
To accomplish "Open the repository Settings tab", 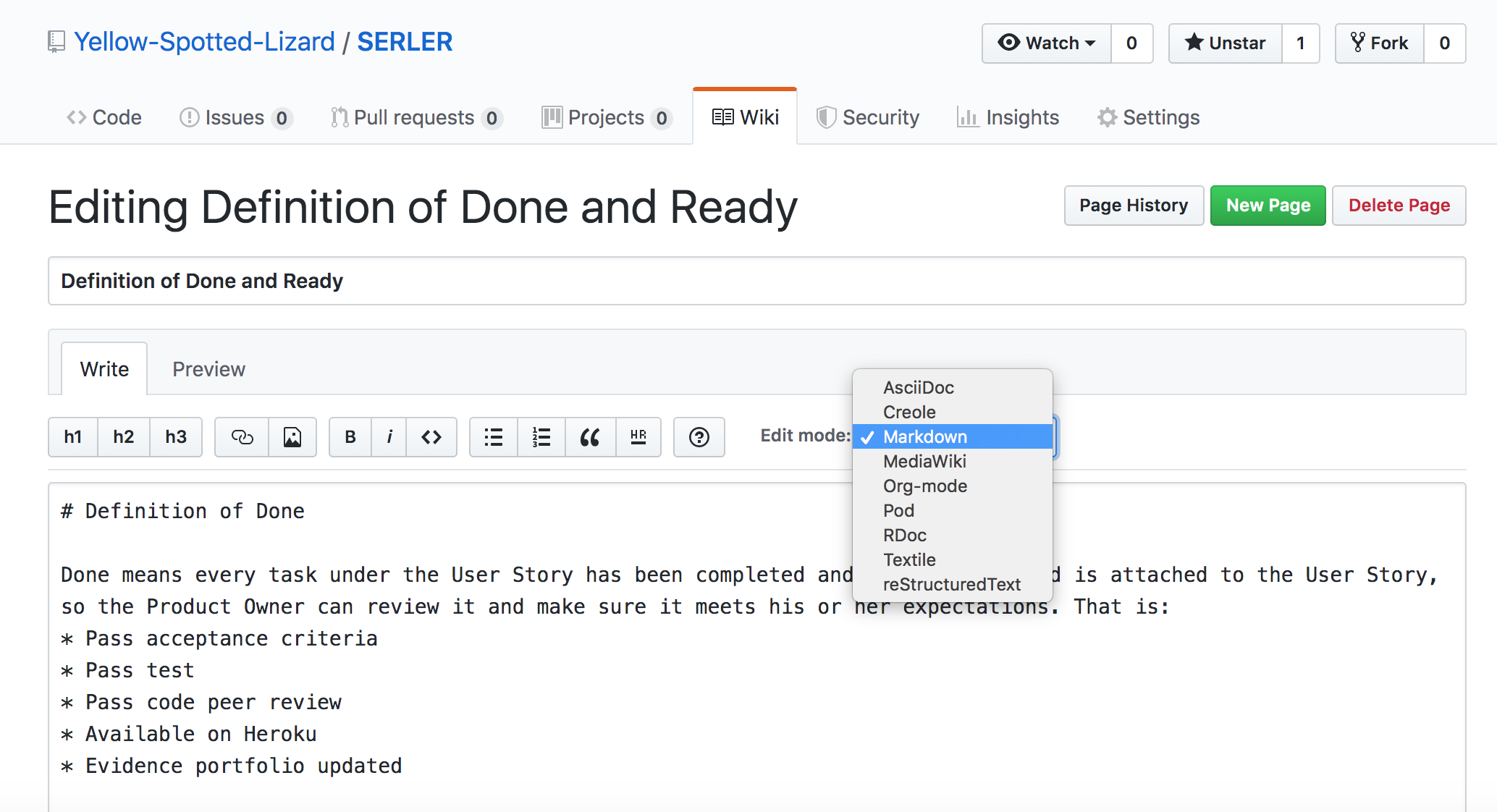I will (1149, 117).
